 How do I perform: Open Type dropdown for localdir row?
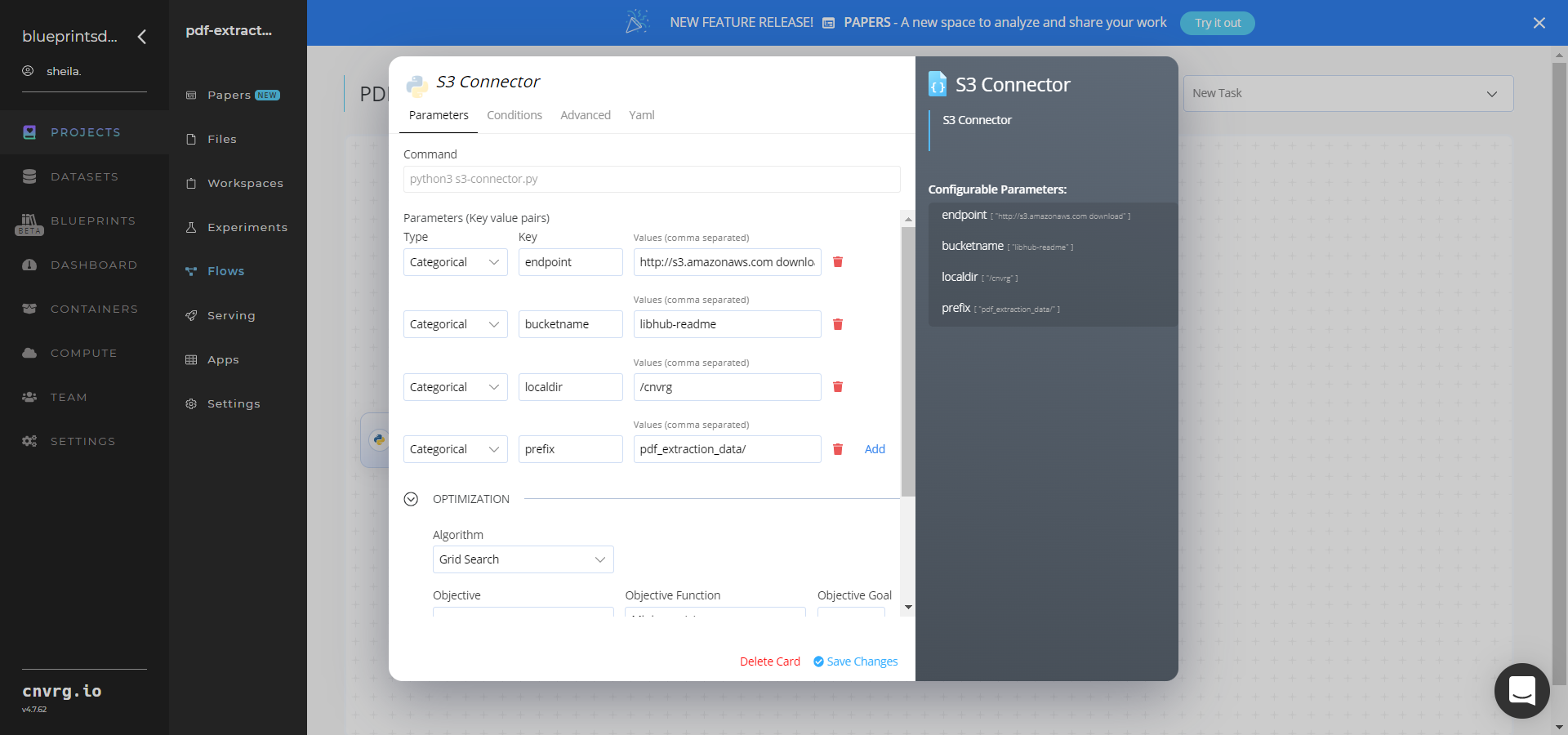(x=456, y=387)
